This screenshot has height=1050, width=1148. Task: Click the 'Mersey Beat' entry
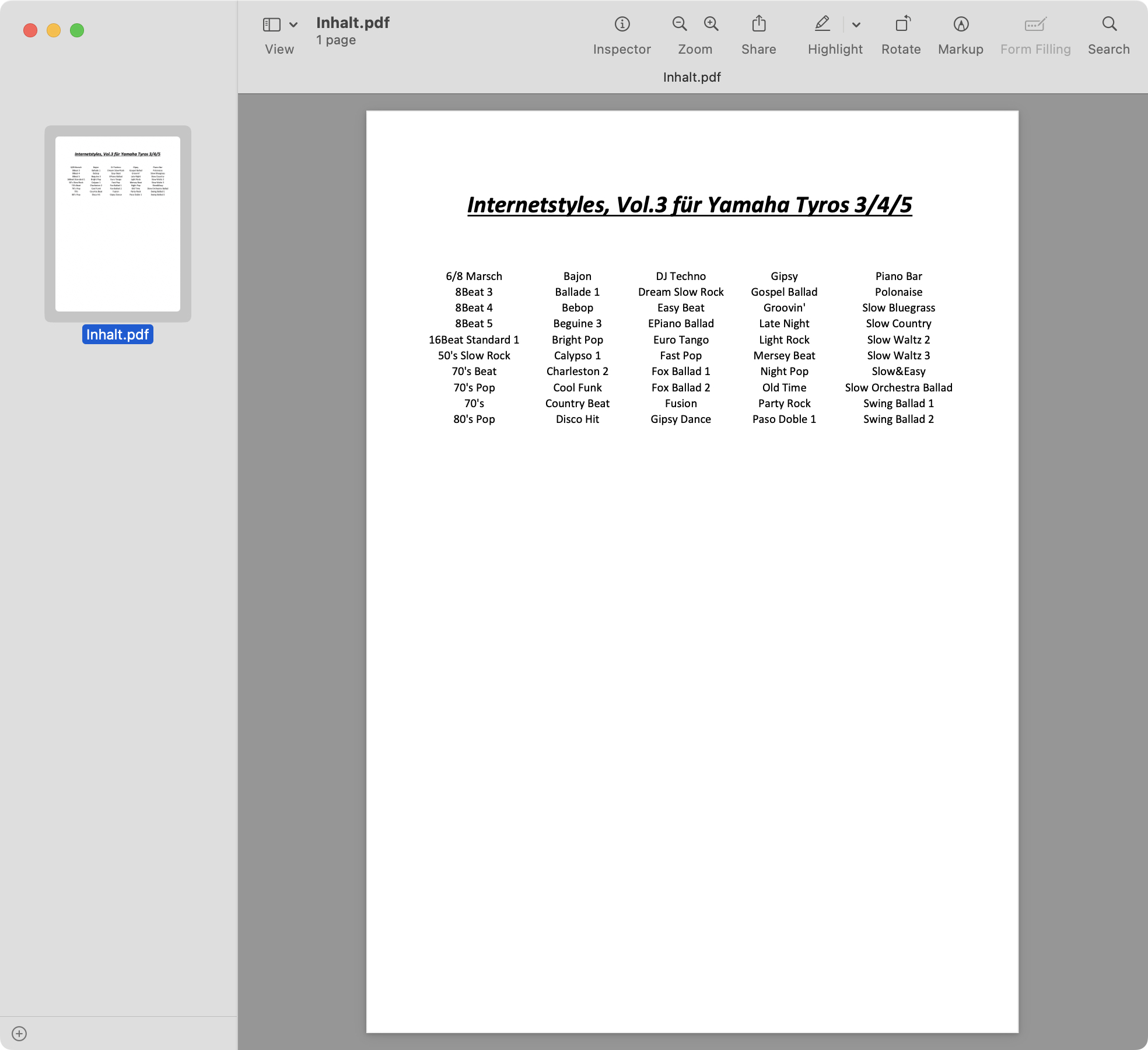click(784, 355)
